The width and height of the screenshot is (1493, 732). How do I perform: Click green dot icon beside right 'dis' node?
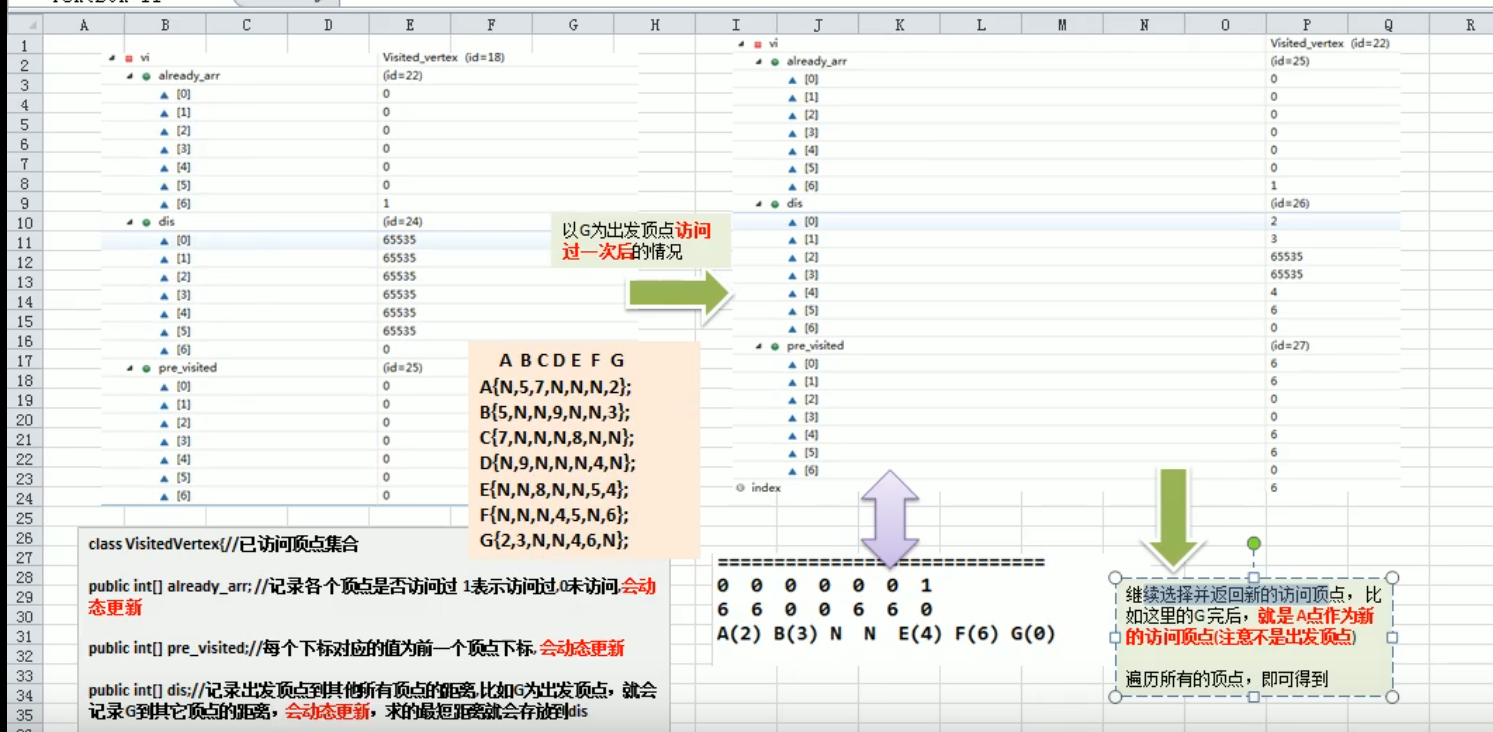click(775, 204)
